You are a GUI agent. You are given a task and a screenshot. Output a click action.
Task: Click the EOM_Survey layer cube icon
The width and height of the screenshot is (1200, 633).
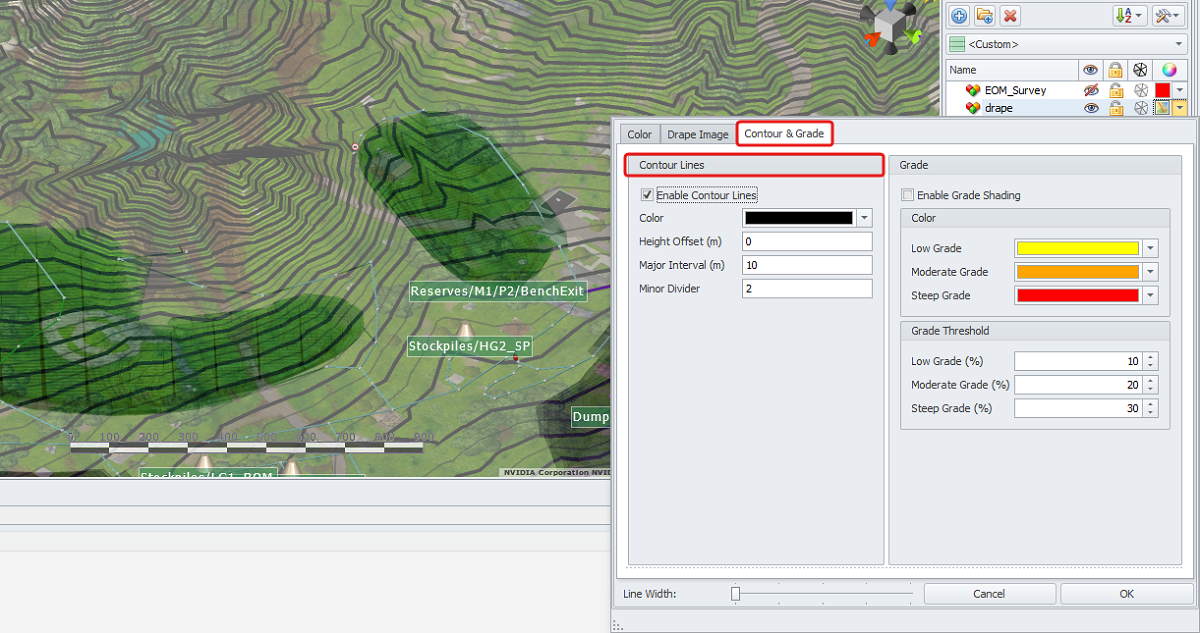(x=972, y=90)
